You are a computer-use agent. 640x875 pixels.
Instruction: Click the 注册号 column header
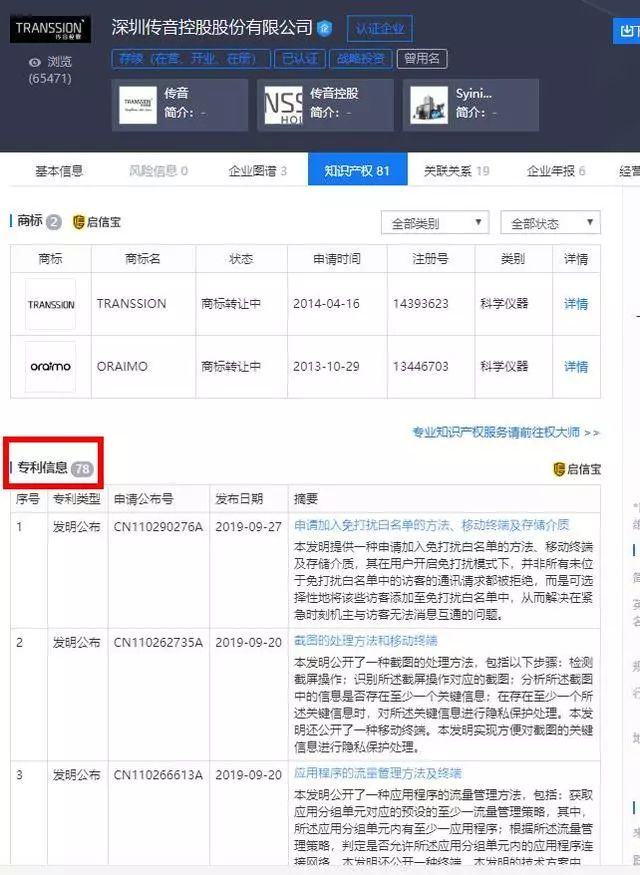click(x=430, y=259)
